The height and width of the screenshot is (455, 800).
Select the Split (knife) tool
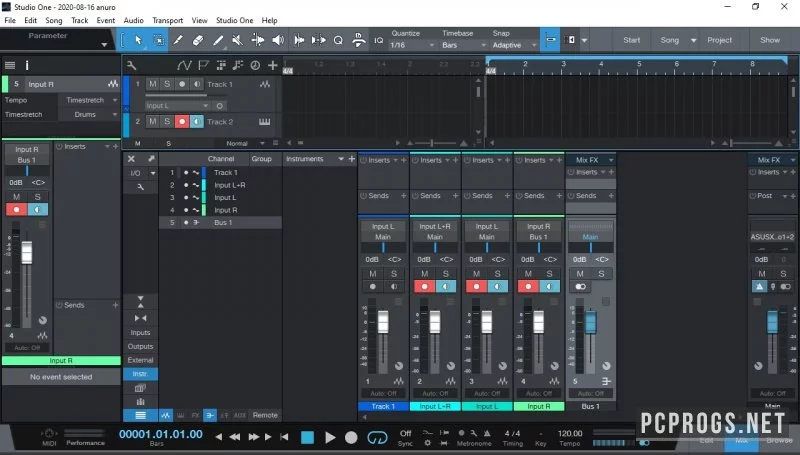point(178,40)
